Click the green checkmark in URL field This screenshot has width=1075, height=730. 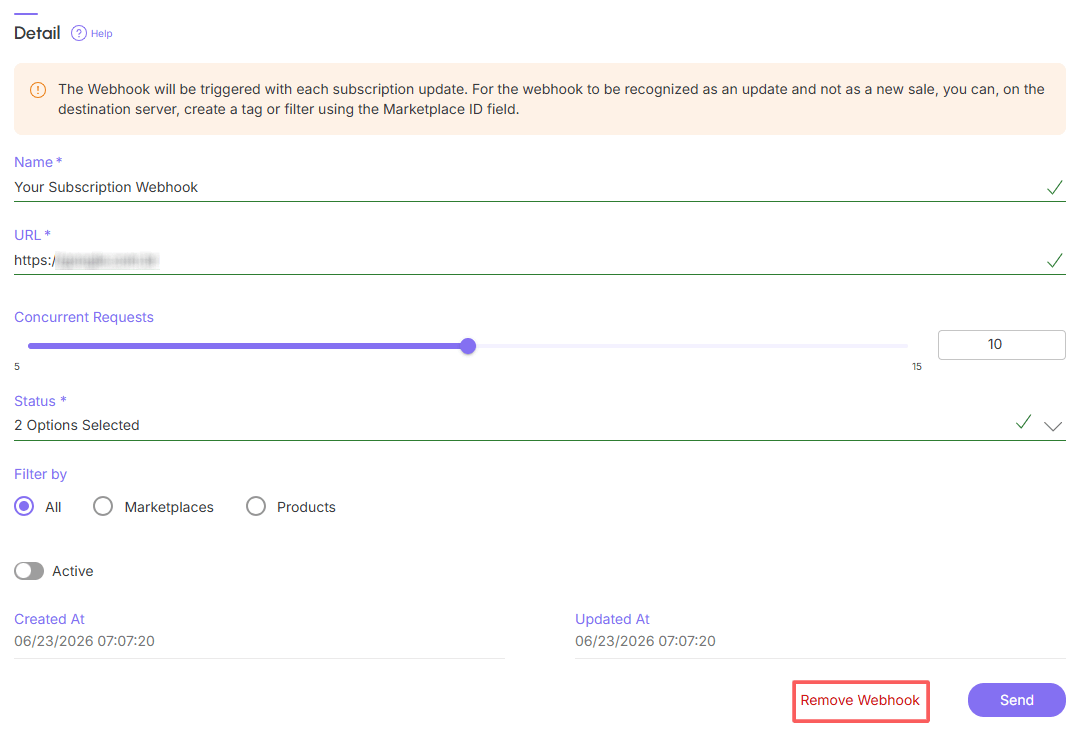(x=1054, y=260)
